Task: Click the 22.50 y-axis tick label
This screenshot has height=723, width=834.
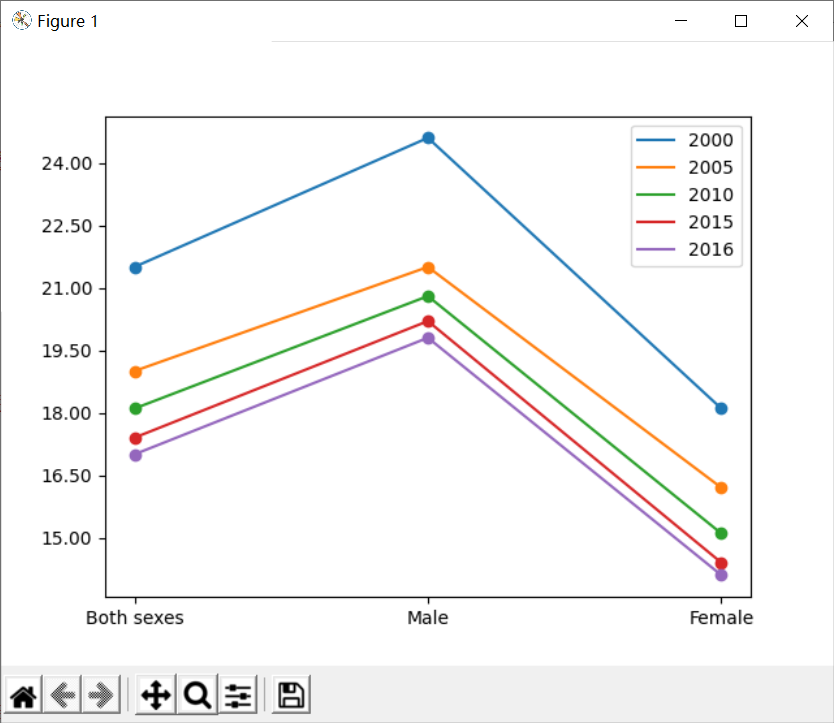Action: click(x=67, y=226)
